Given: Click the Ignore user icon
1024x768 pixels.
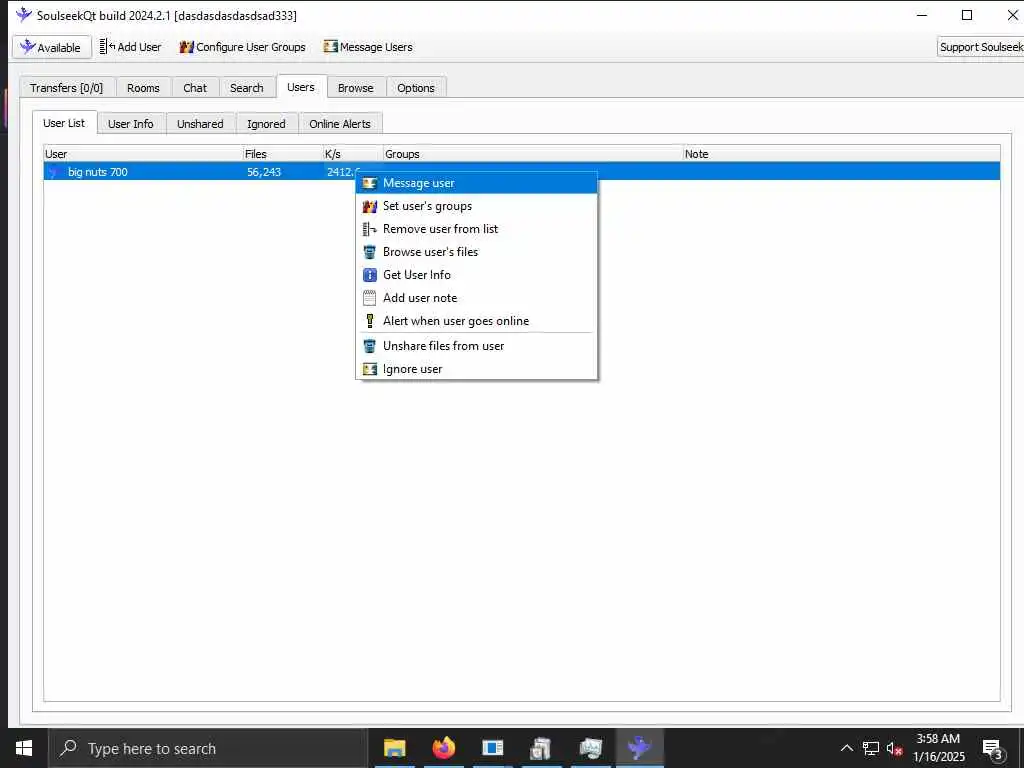Looking at the screenshot, I should (370, 369).
